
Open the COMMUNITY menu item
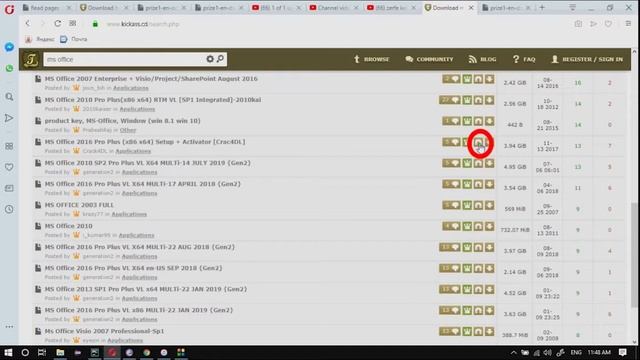[429, 59]
